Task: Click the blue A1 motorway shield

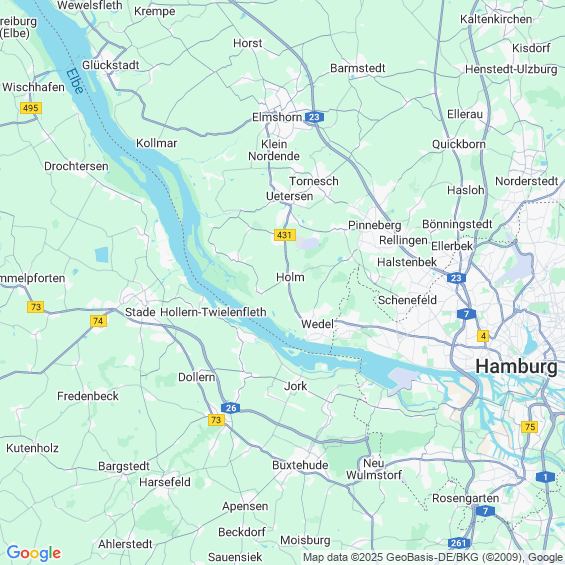Action: [545, 477]
